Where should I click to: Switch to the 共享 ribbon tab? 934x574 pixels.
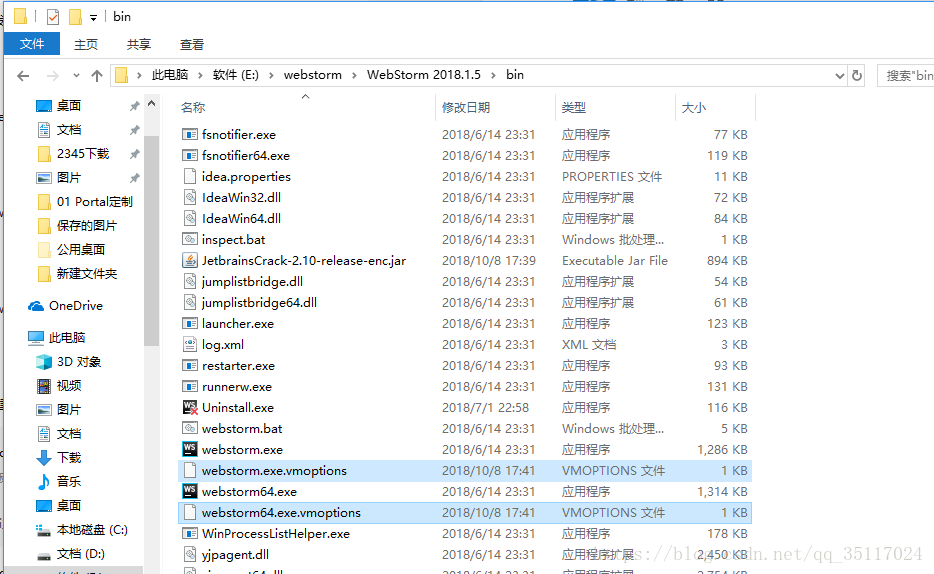(139, 45)
